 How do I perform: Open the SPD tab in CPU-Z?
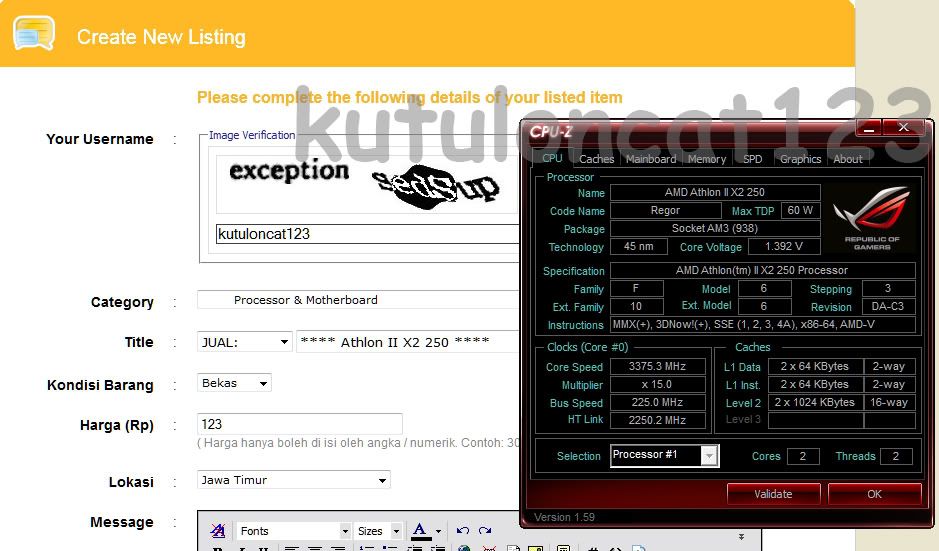[753, 159]
